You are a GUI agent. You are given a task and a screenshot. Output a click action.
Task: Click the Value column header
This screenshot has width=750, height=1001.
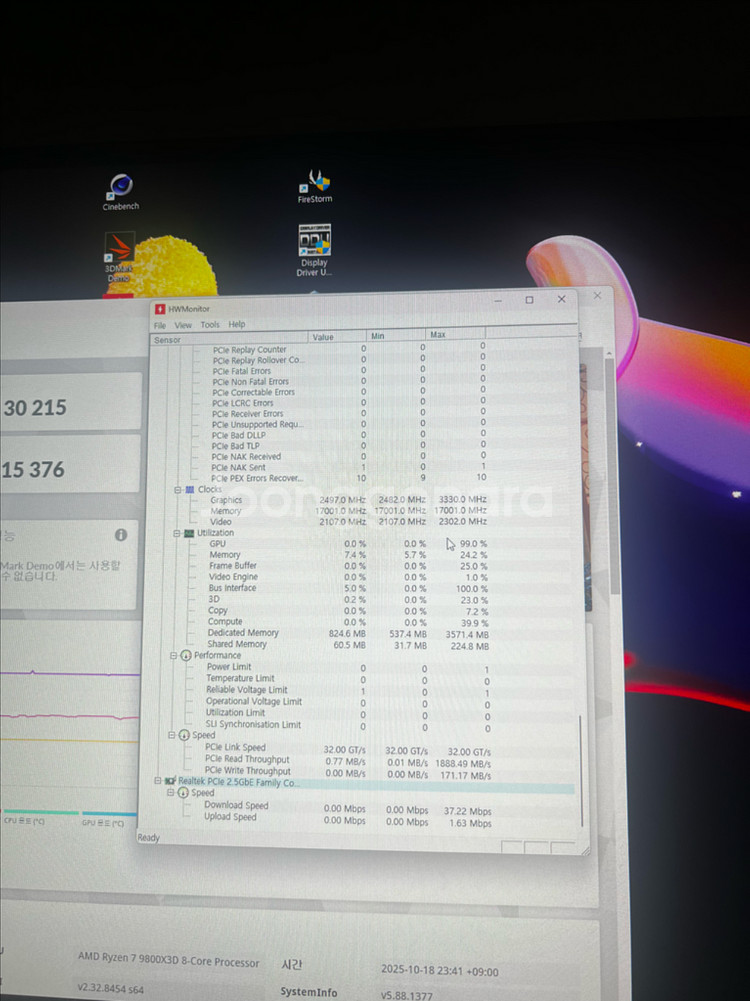click(323, 337)
